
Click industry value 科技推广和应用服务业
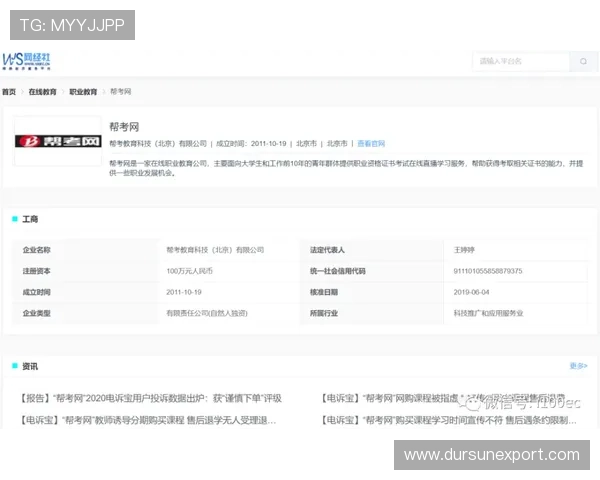click(488, 313)
